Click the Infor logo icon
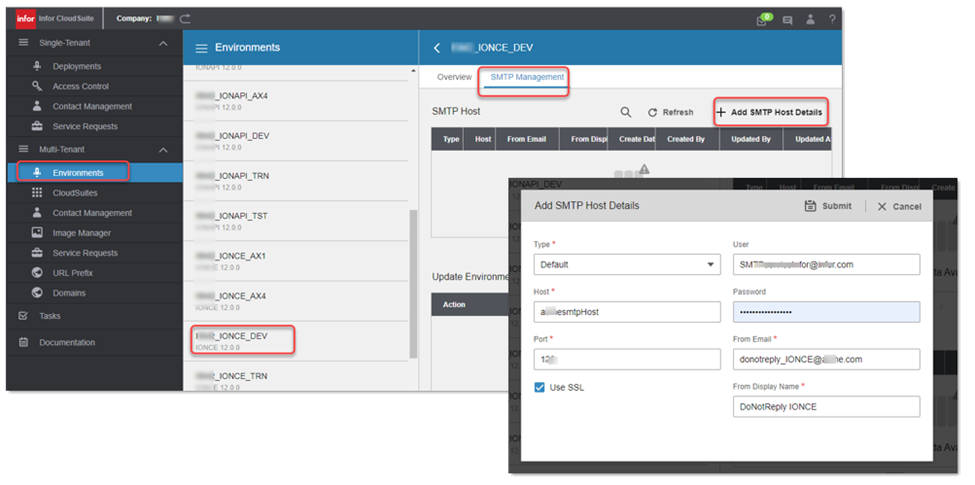 pyautogui.click(x=25, y=19)
